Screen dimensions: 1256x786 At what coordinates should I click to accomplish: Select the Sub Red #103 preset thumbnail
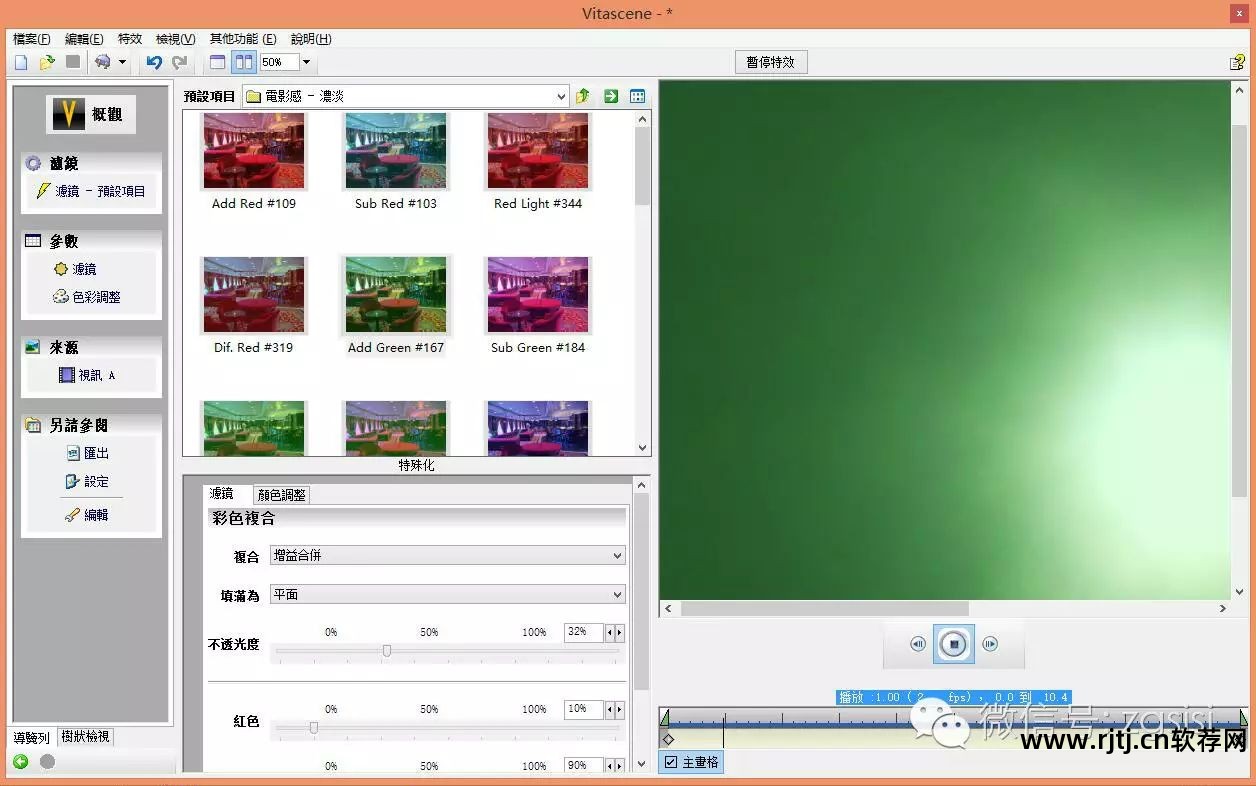pos(396,151)
